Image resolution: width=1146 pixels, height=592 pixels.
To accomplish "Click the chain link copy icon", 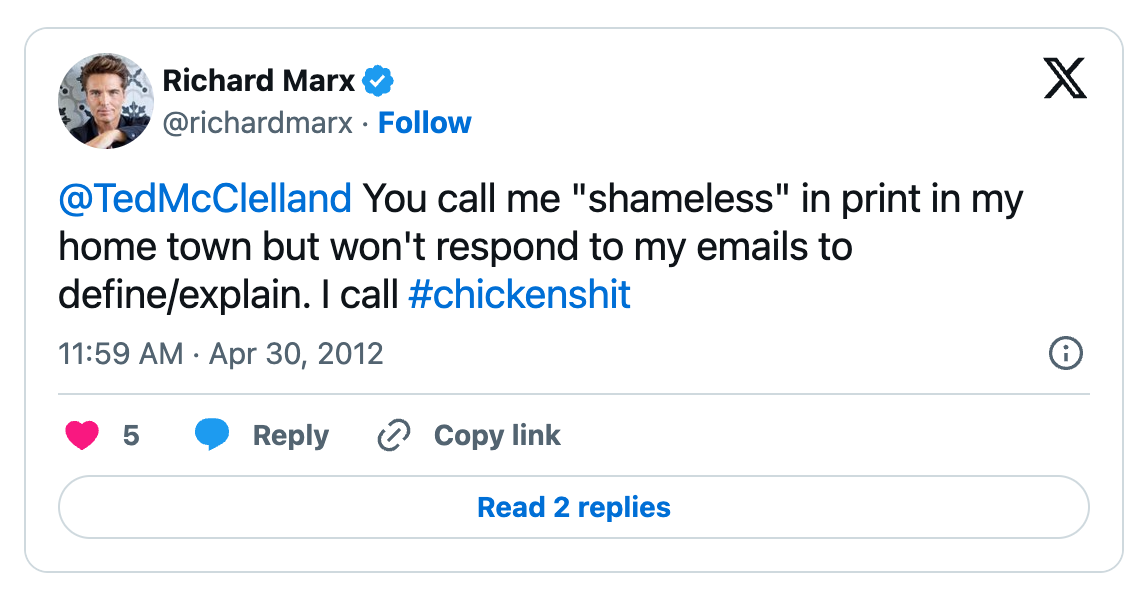I will click(x=394, y=436).
